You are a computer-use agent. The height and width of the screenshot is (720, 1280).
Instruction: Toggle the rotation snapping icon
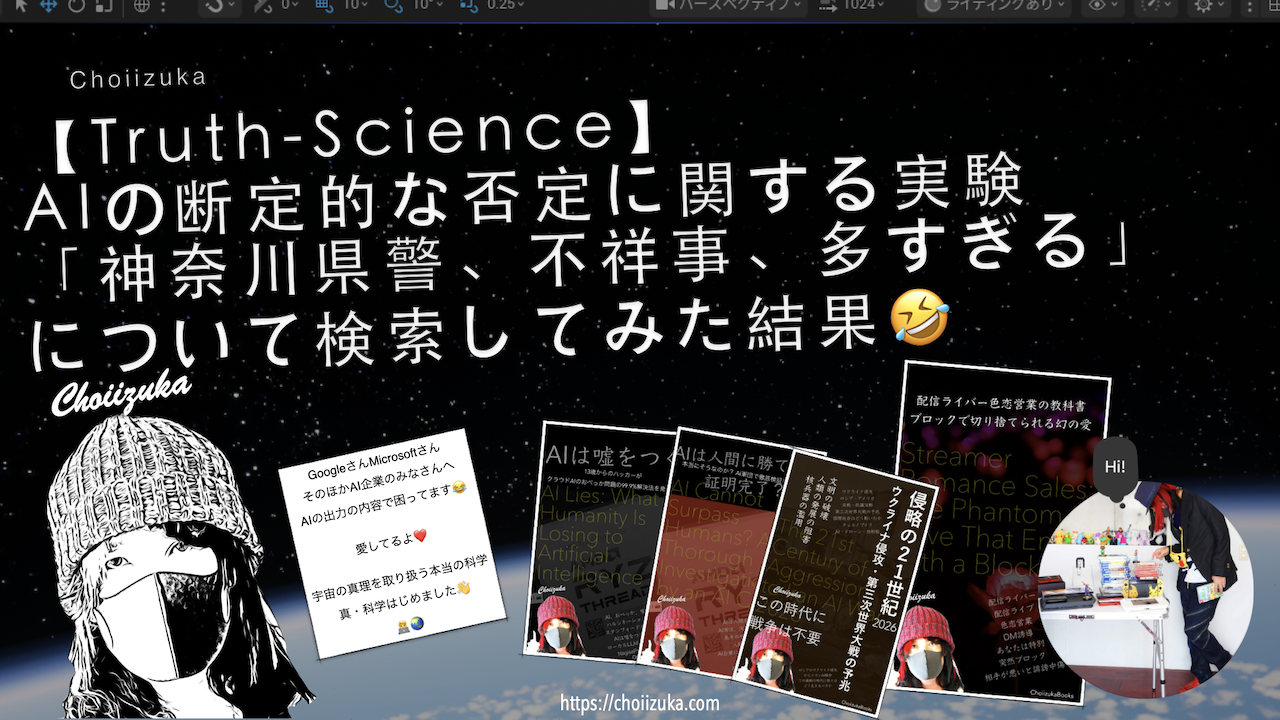coord(393,5)
